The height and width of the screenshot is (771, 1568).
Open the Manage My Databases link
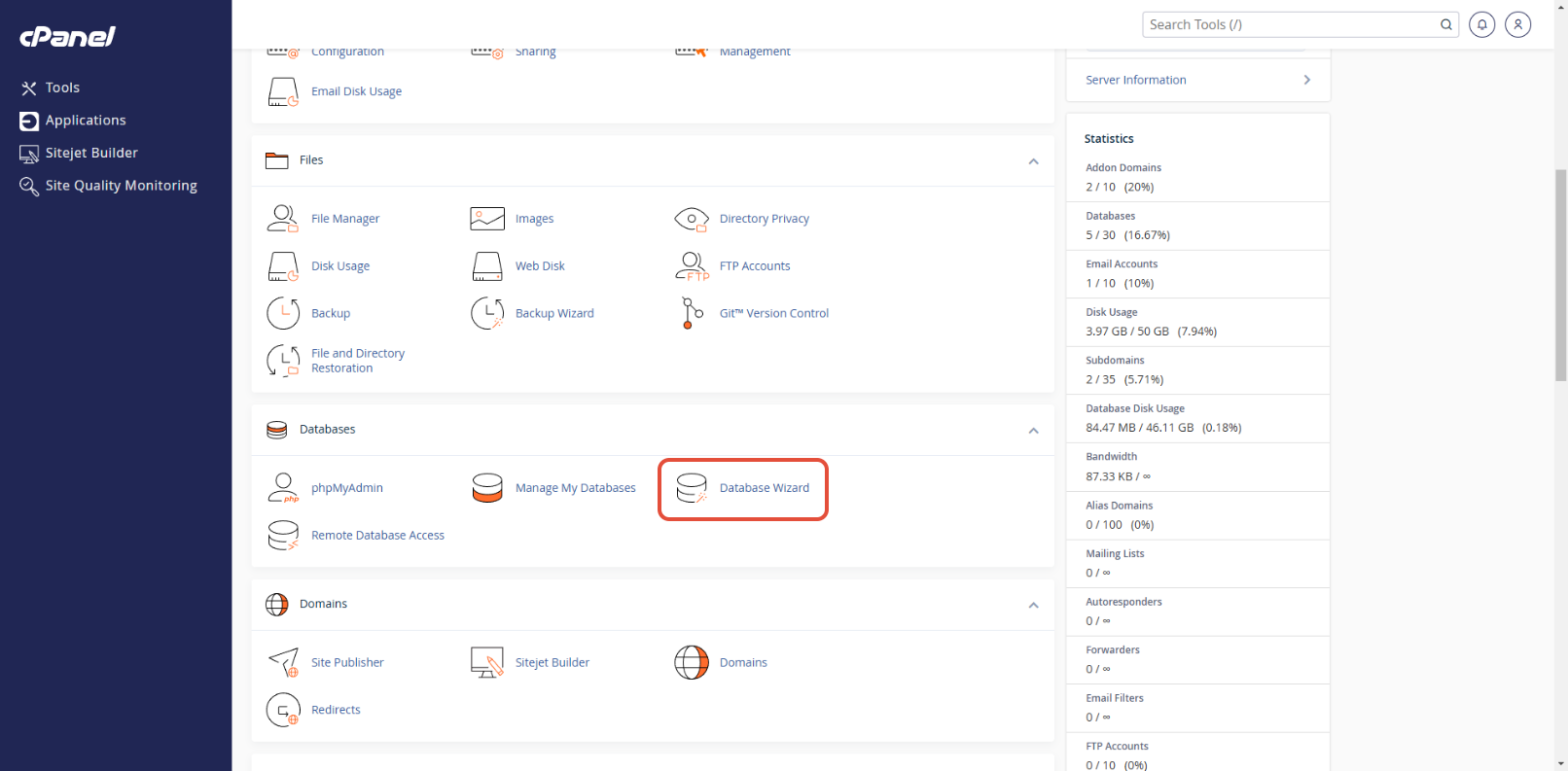click(576, 488)
